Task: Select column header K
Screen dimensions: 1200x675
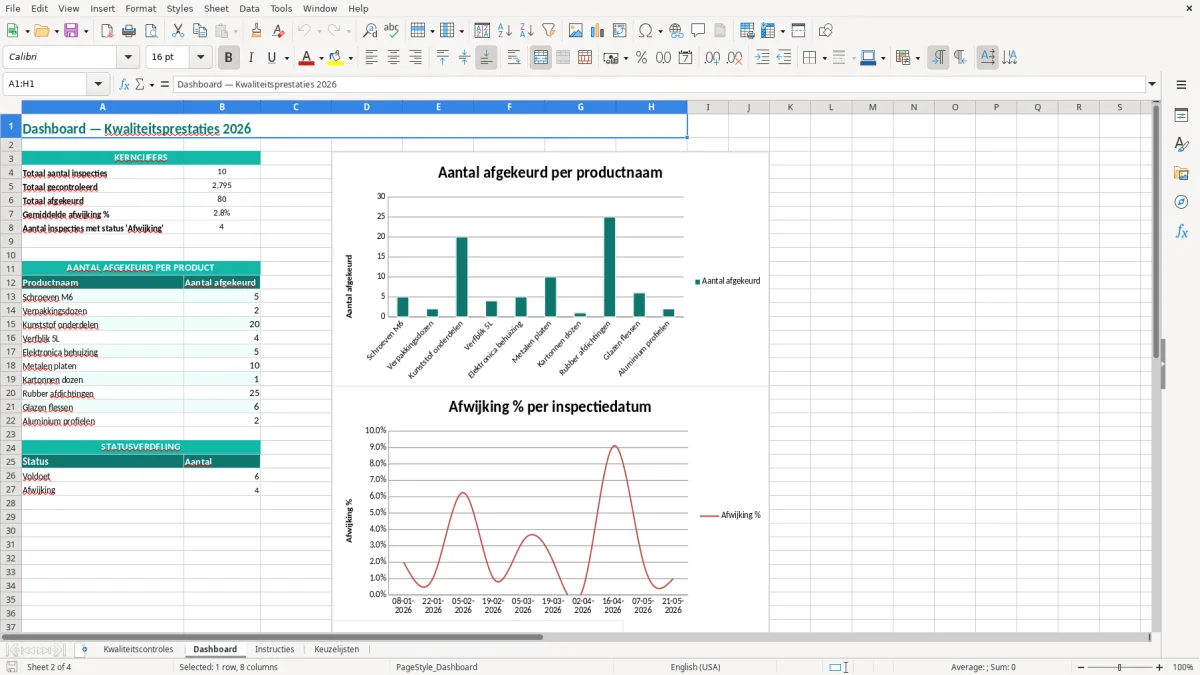Action: pos(790,107)
